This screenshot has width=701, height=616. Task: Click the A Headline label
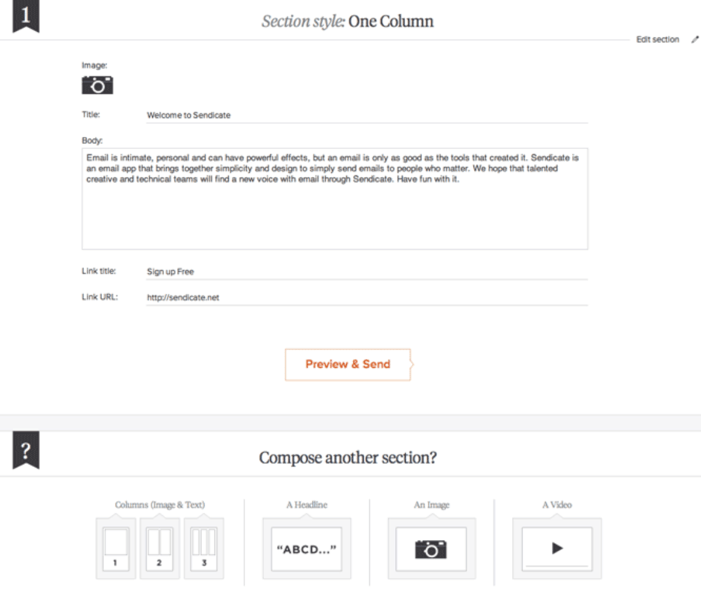[x=306, y=505]
